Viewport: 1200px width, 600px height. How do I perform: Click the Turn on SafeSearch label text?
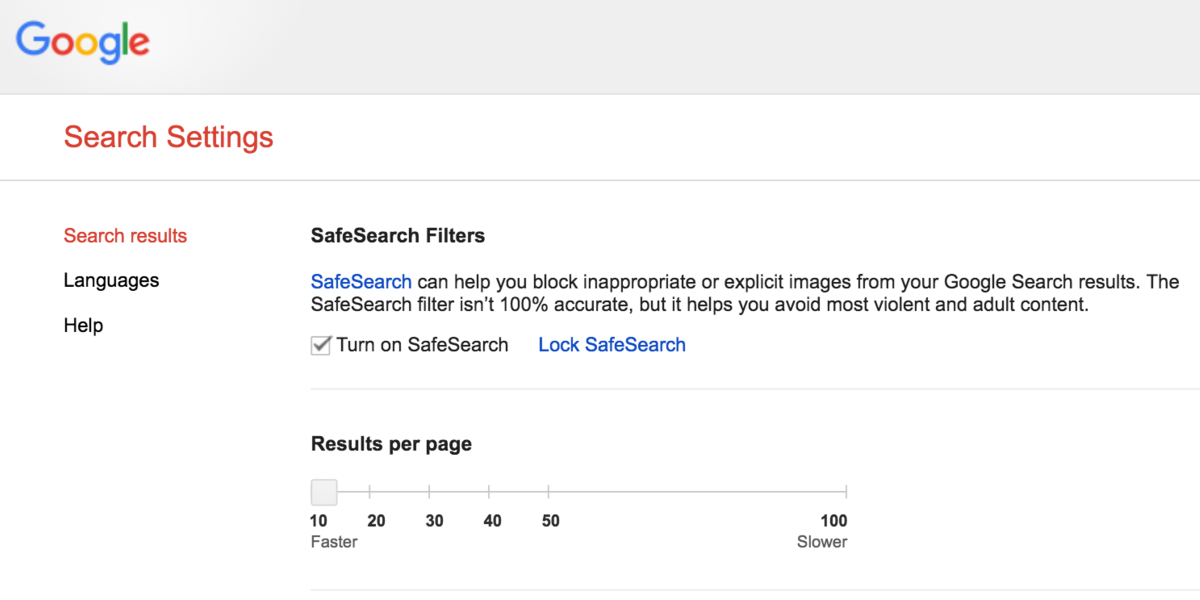422,345
